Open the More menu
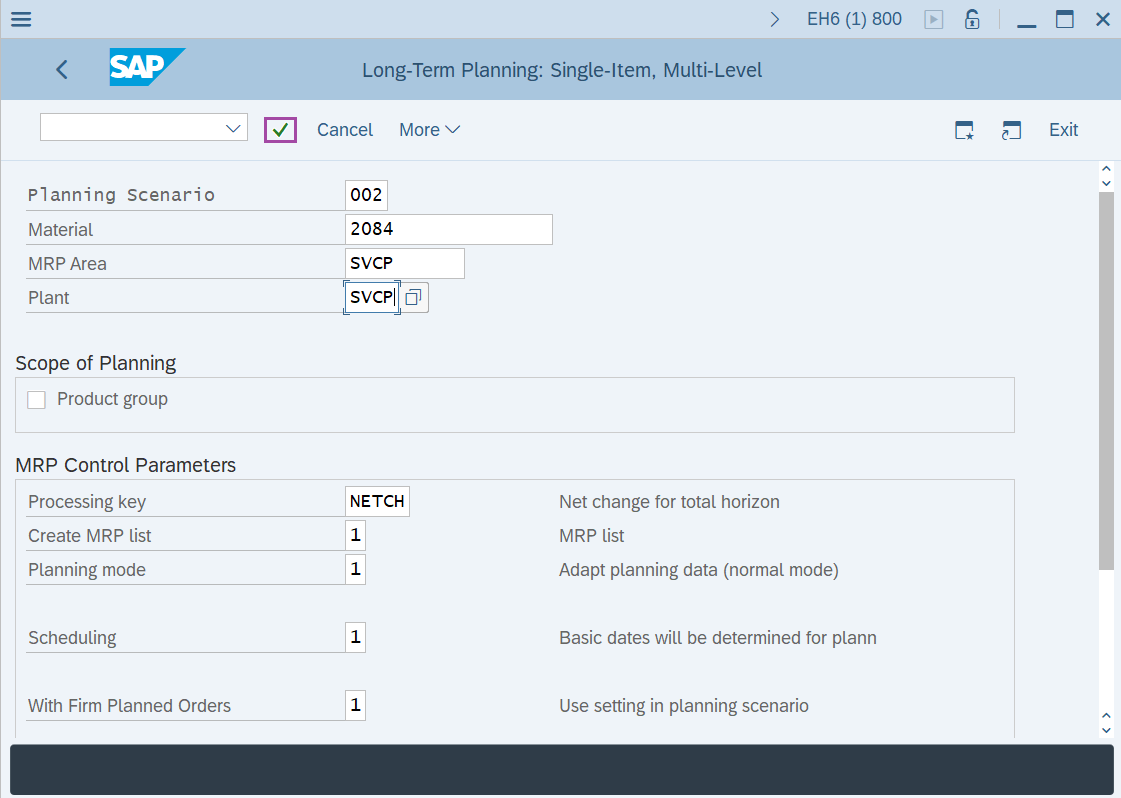The image size is (1121, 798). 422,129
